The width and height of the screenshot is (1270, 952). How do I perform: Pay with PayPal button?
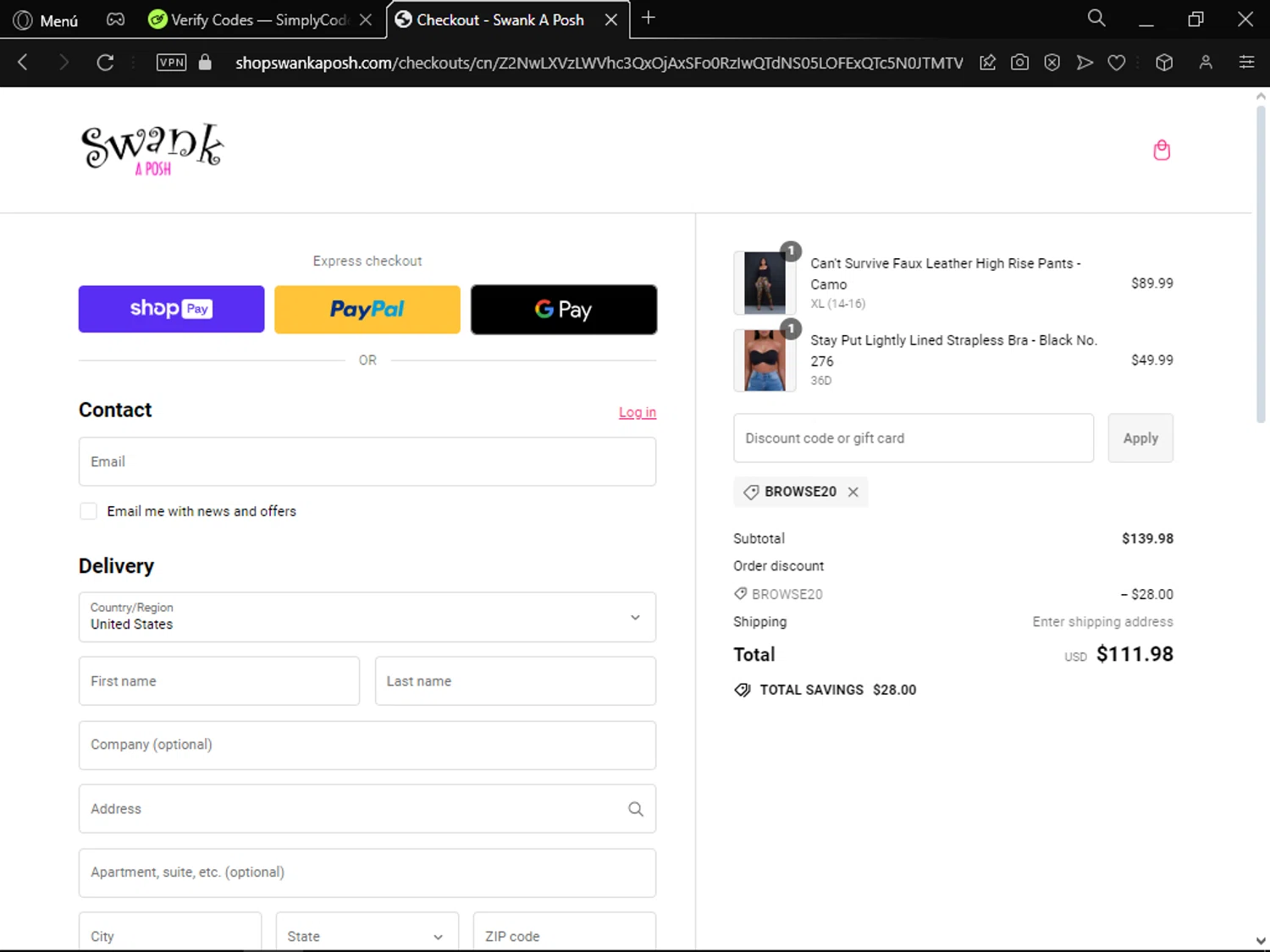(367, 309)
